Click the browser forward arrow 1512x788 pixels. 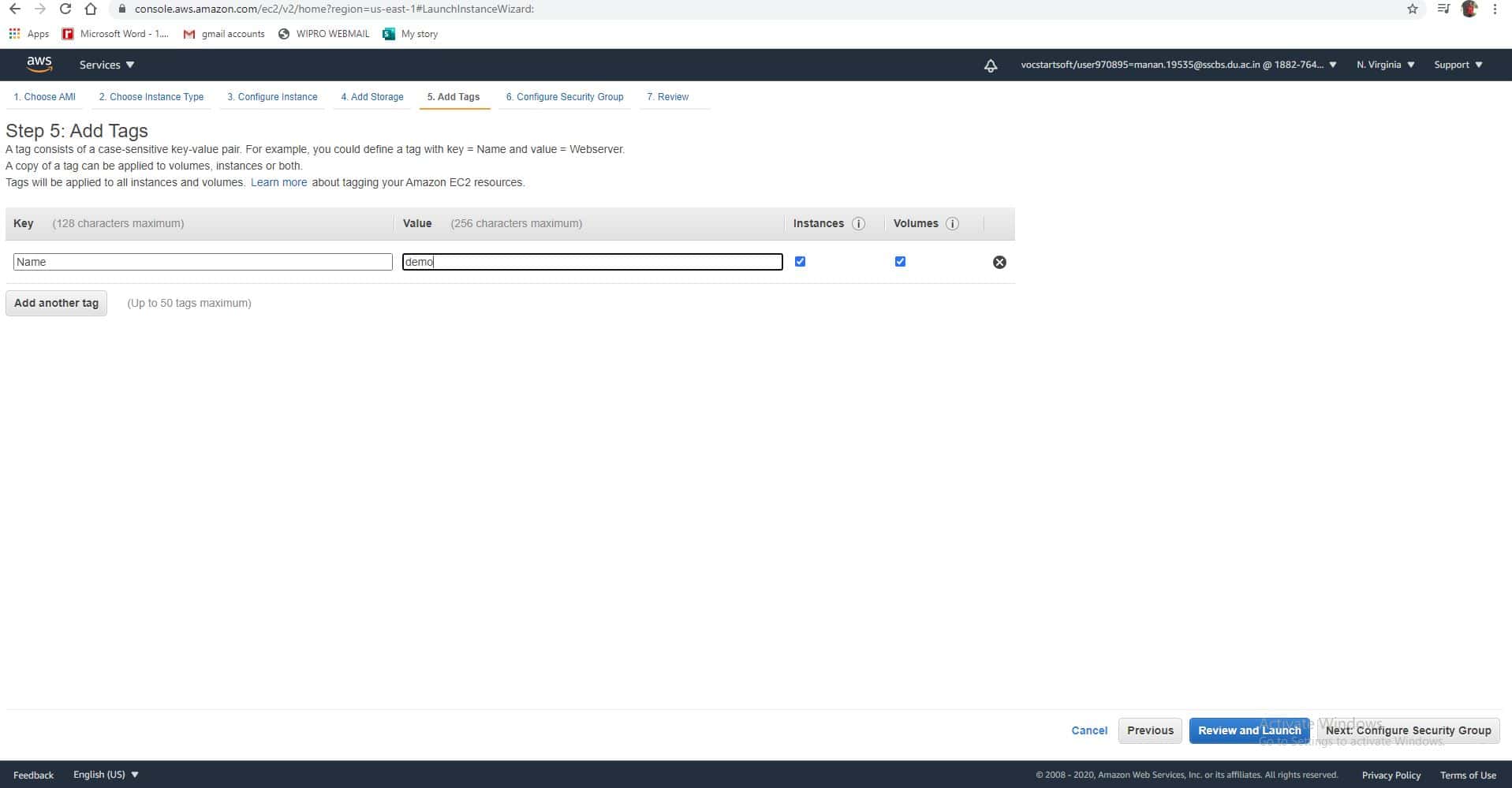40,9
